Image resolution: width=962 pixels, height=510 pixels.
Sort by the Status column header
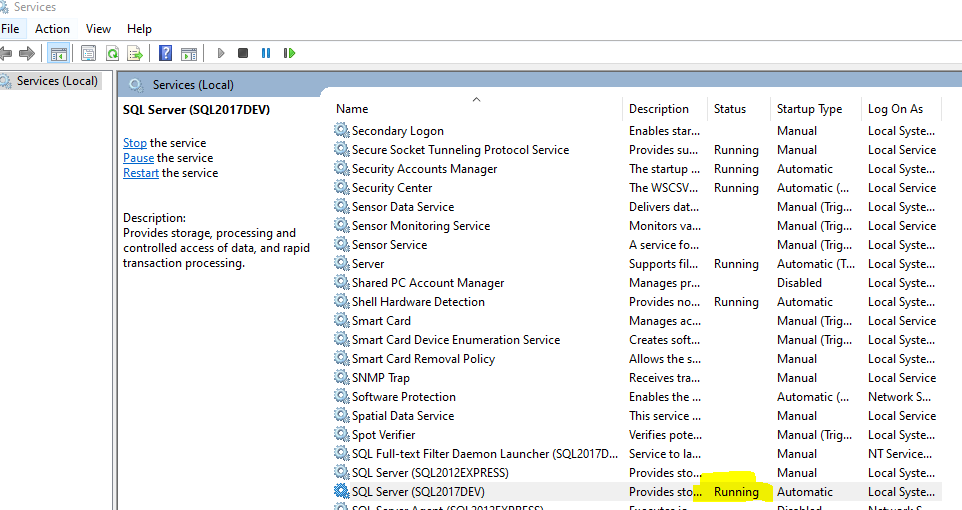pyautogui.click(x=730, y=109)
